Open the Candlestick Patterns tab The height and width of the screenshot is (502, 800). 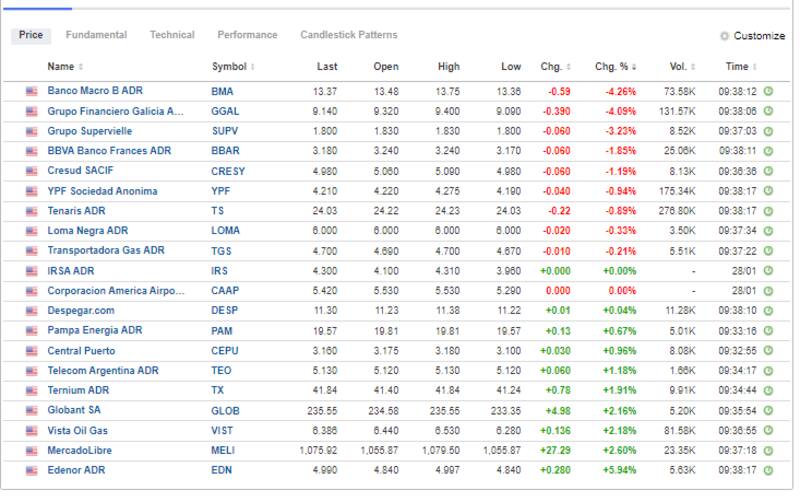[348, 35]
